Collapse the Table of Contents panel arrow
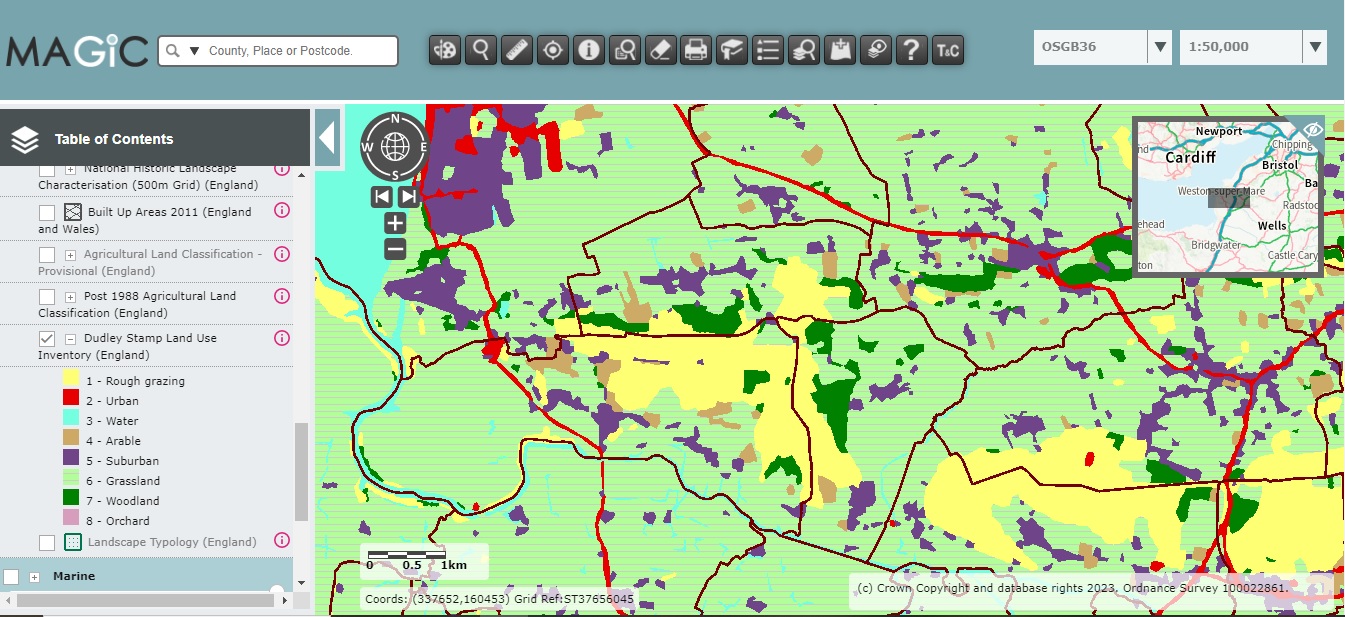Screen dimensions: 1345x617 326,138
